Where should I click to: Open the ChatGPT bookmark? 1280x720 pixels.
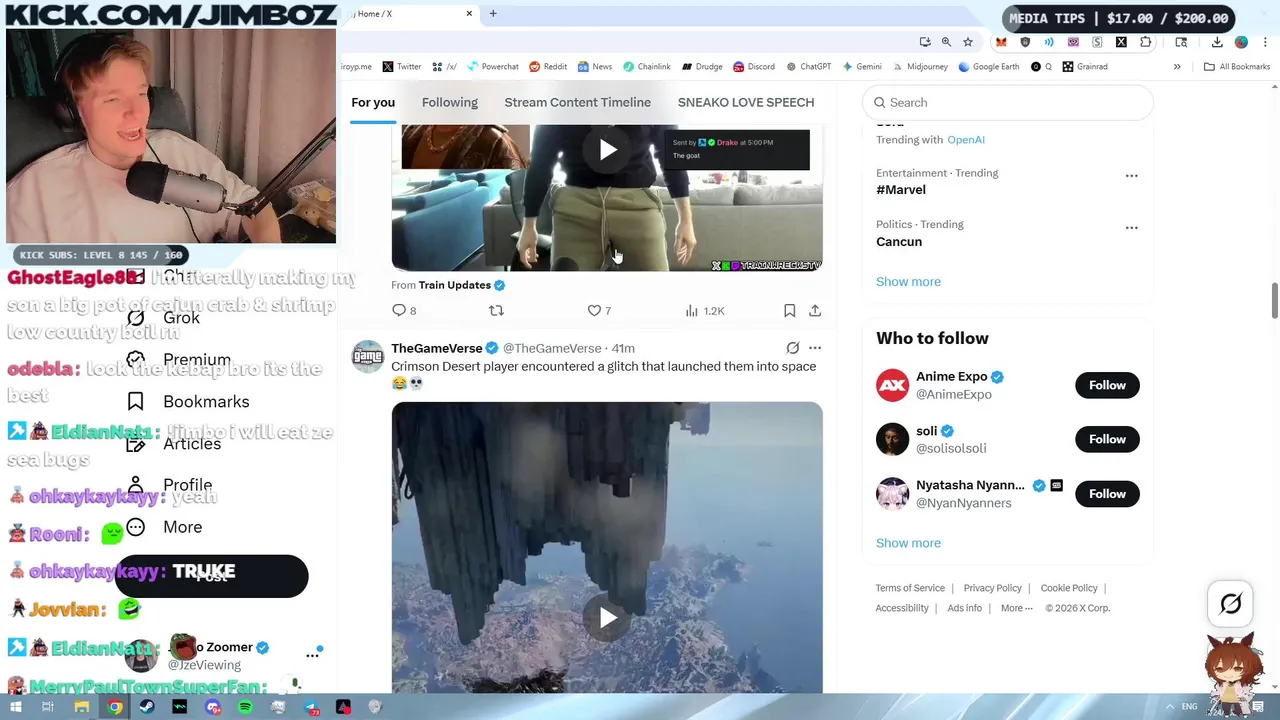click(x=808, y=67)
